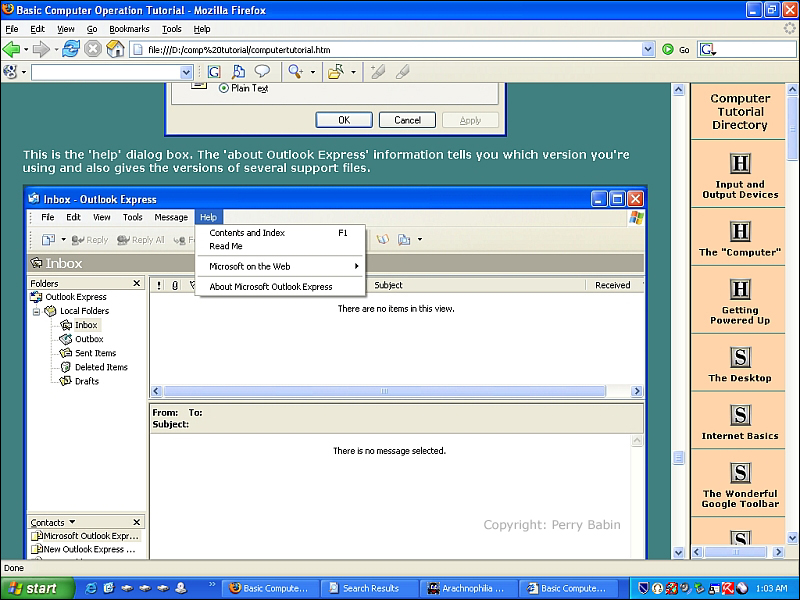Open the Google toolbar paw menu icon
This screenshot has height=600, width=800.
10,71
